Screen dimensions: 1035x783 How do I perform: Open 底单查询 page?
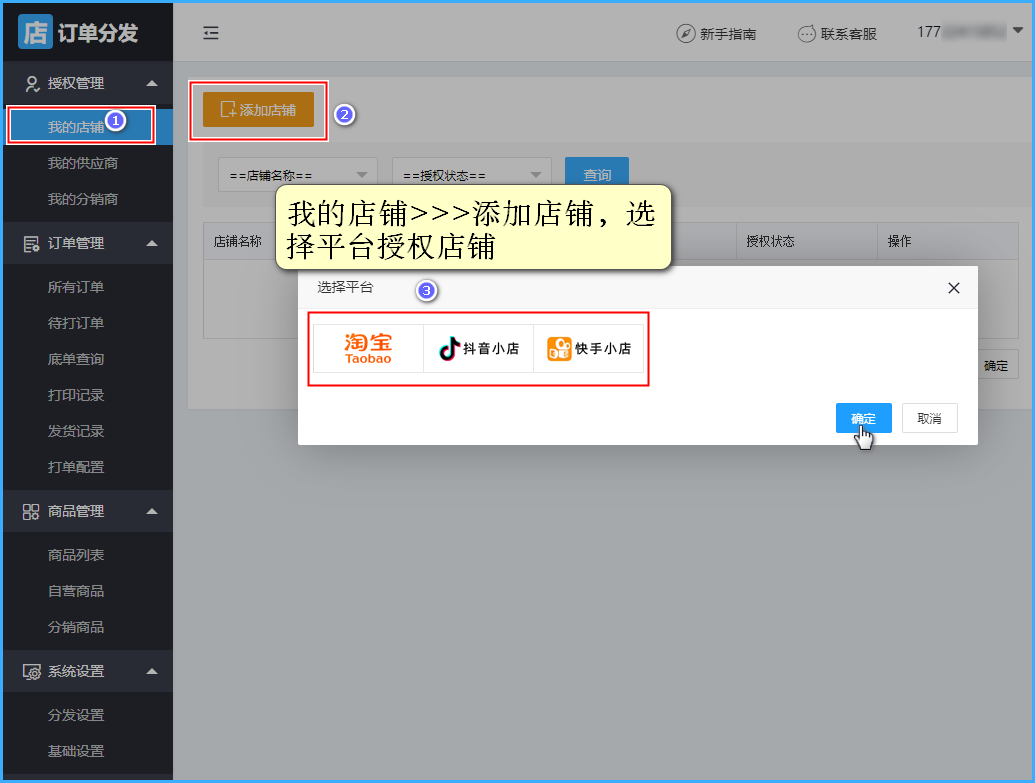point(76,359)
